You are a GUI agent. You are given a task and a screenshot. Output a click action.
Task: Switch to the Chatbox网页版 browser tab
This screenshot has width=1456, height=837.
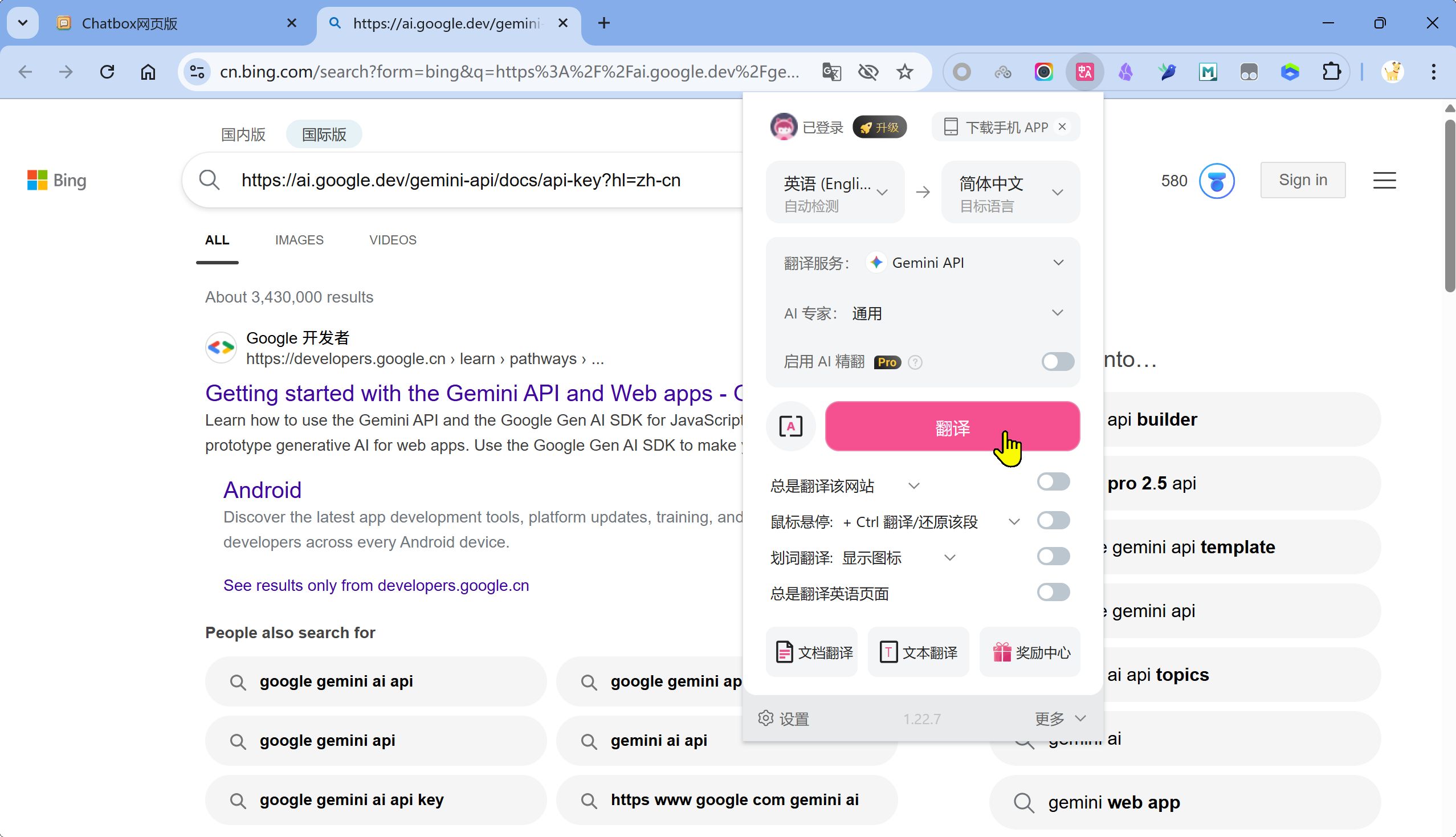[130, 23]
